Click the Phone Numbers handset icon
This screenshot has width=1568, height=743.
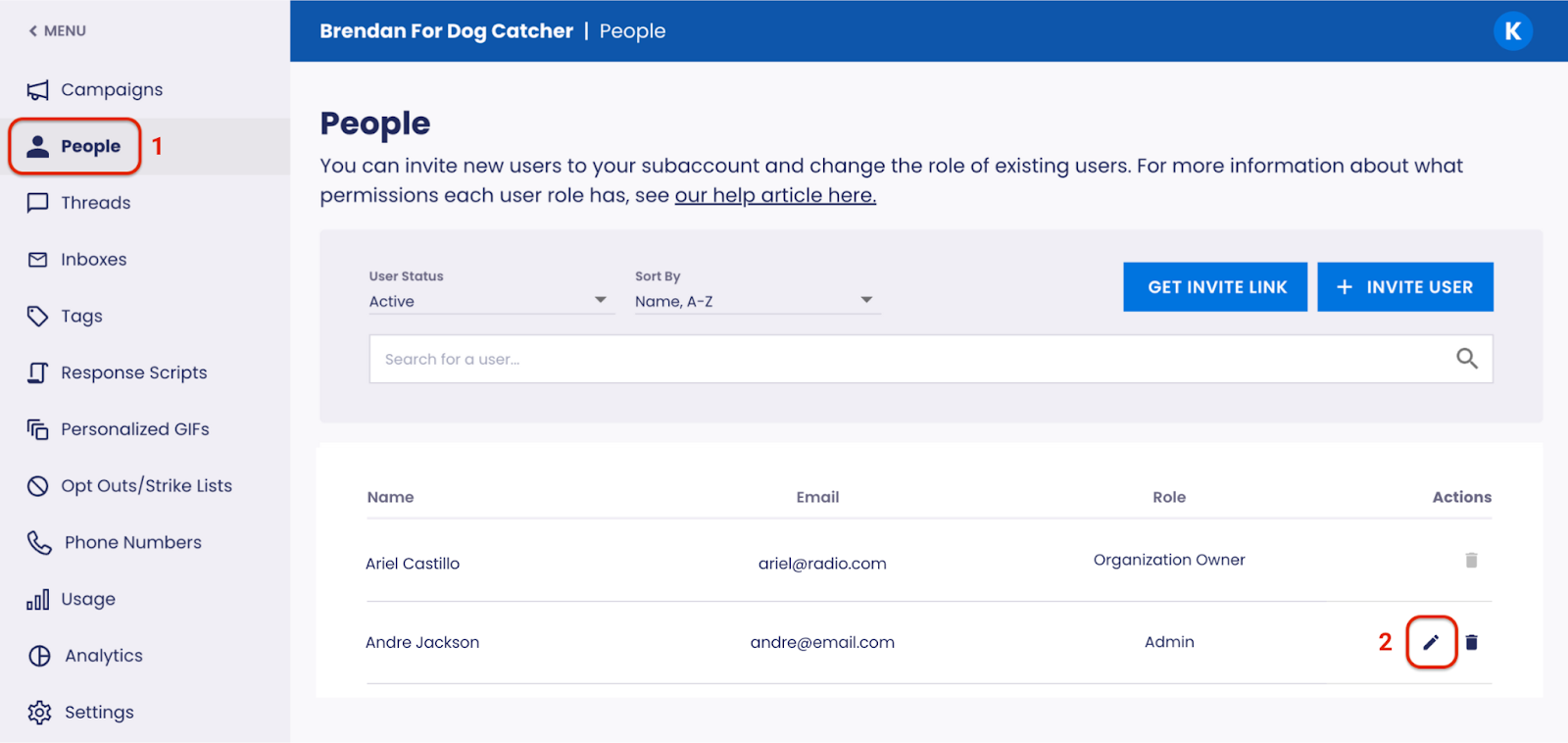click(39, 543)
